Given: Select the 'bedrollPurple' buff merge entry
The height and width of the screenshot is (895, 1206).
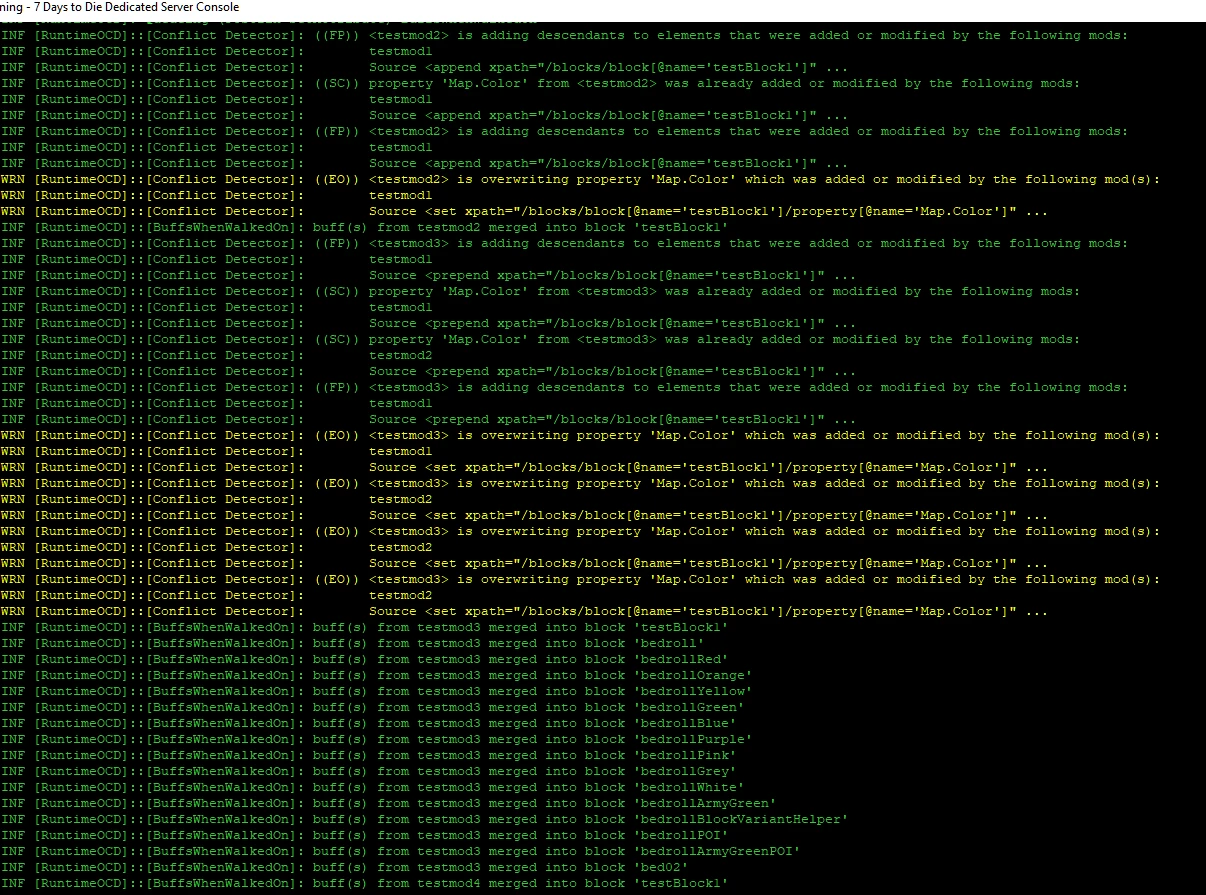Looking at the screenshot, I should click(377, 739).
